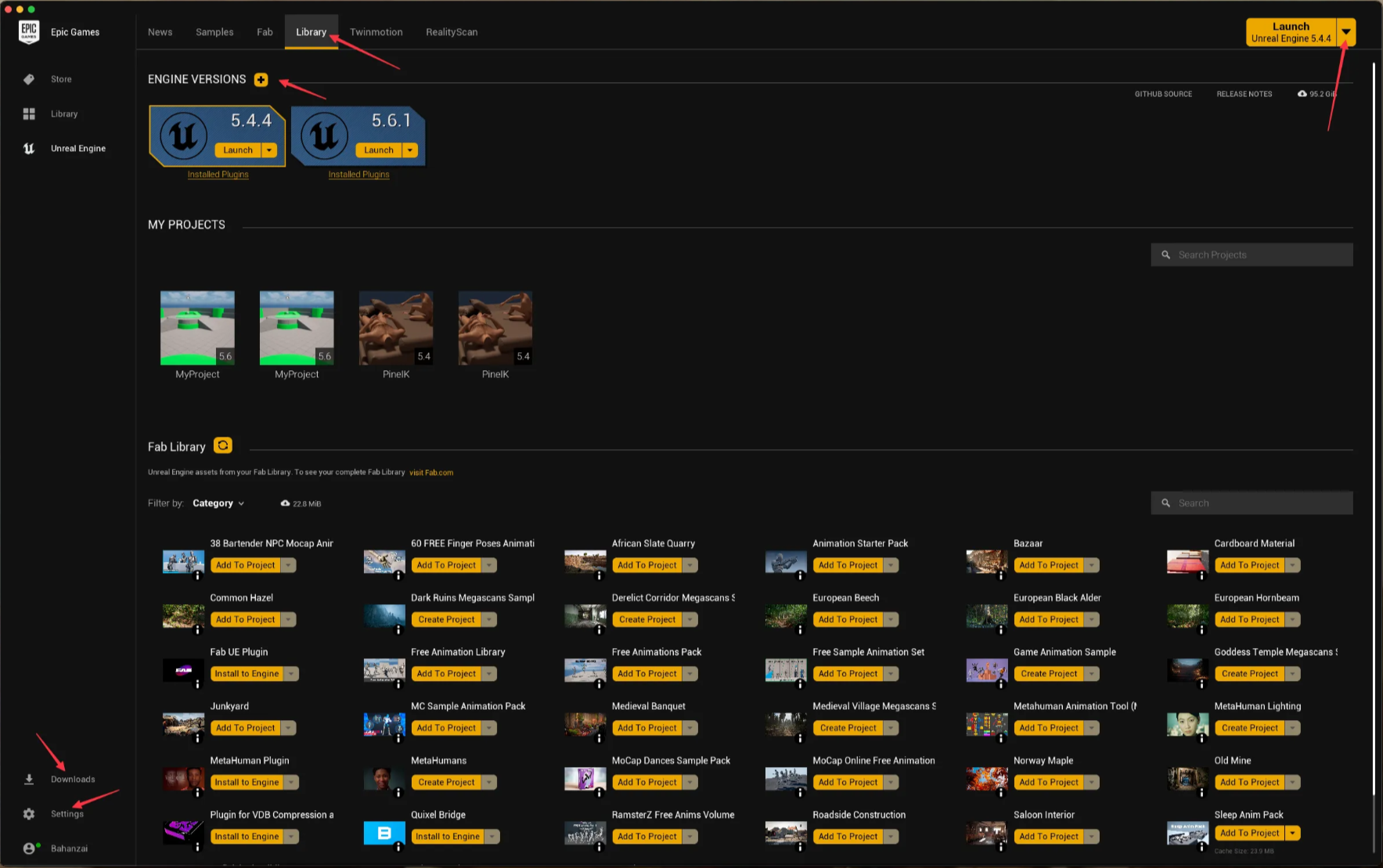Open Installed Plugins link under 5.4.4

pos(218,175)
